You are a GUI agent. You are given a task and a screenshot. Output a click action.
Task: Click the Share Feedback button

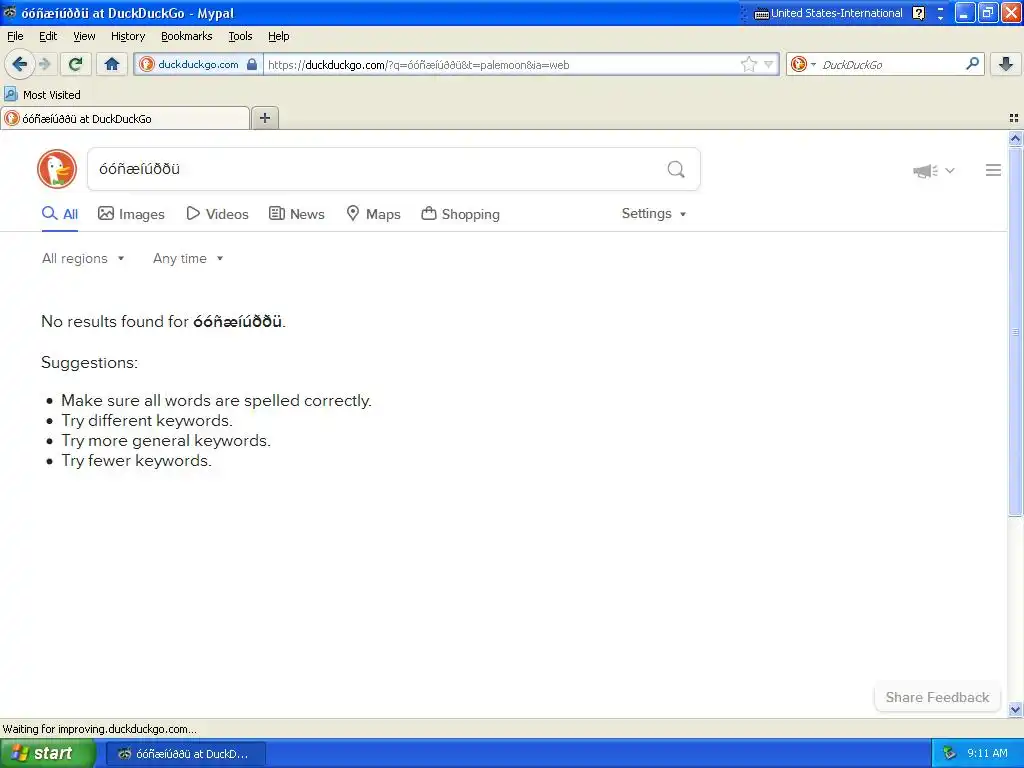(x=937, y=697)
